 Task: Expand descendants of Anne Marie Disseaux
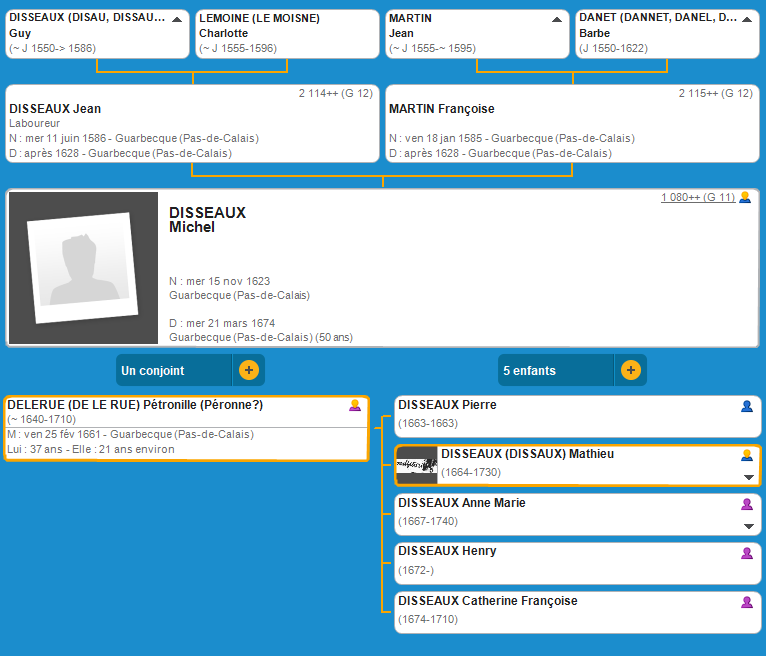(x=748, y=526)
